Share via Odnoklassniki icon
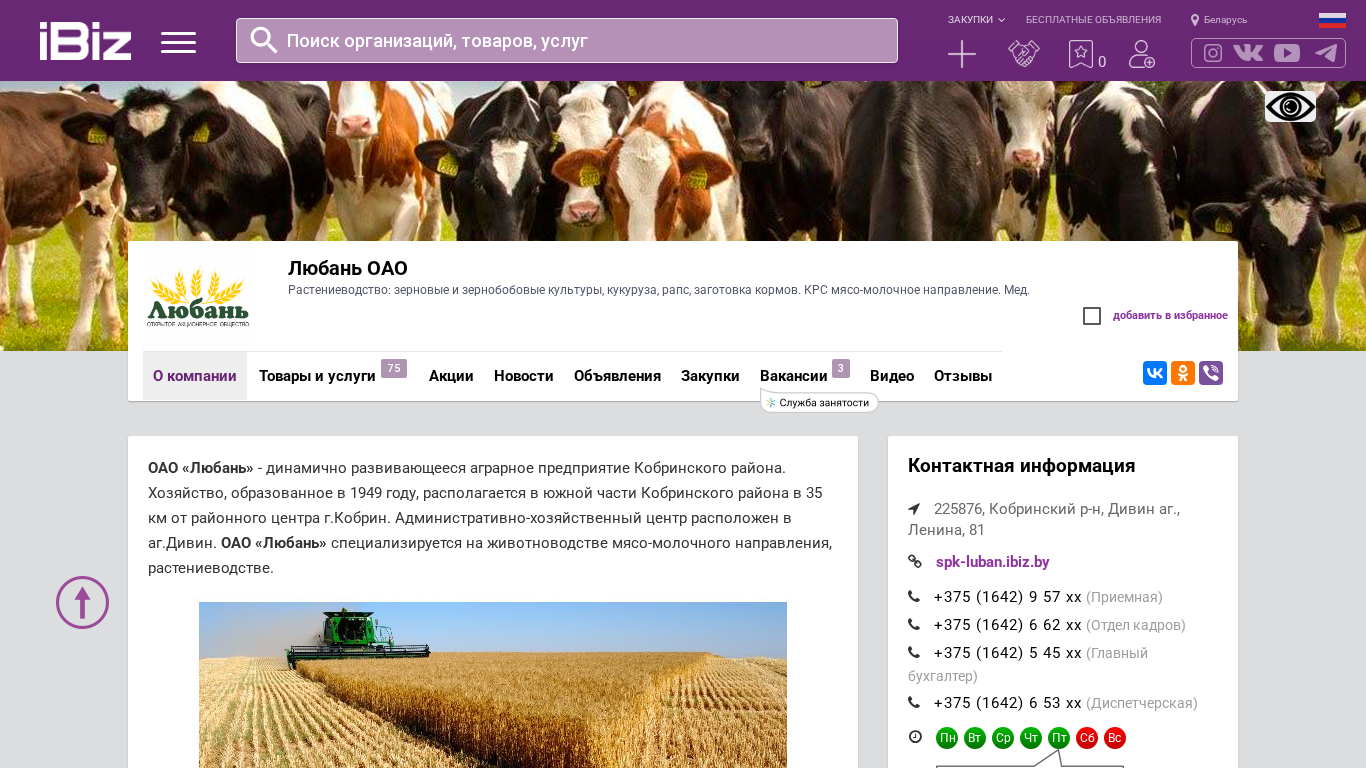The image size is (1366, 768). pyautogui.click(x=1182, y=373)
